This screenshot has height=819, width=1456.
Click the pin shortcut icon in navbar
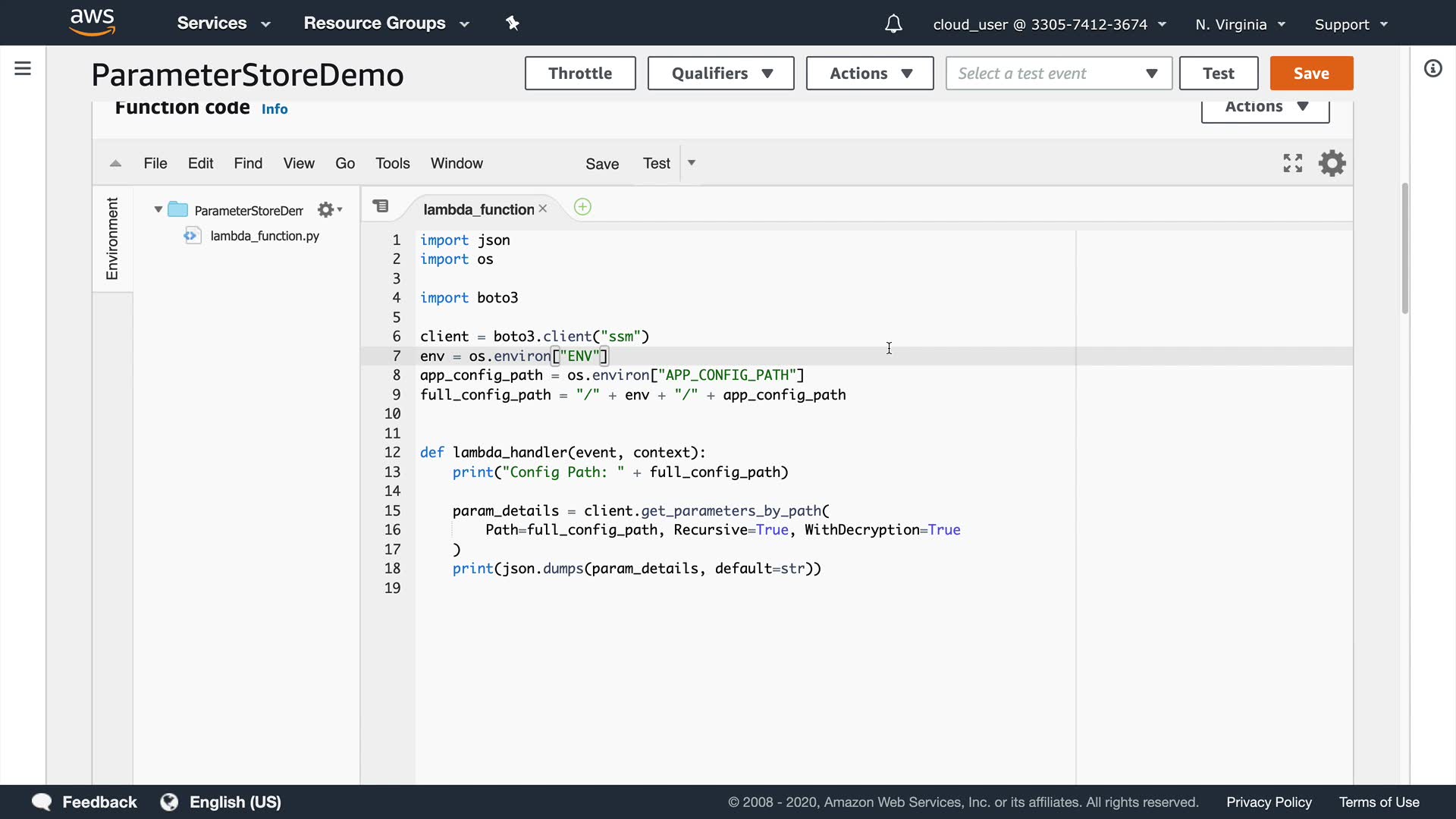(x=513, y=24)
